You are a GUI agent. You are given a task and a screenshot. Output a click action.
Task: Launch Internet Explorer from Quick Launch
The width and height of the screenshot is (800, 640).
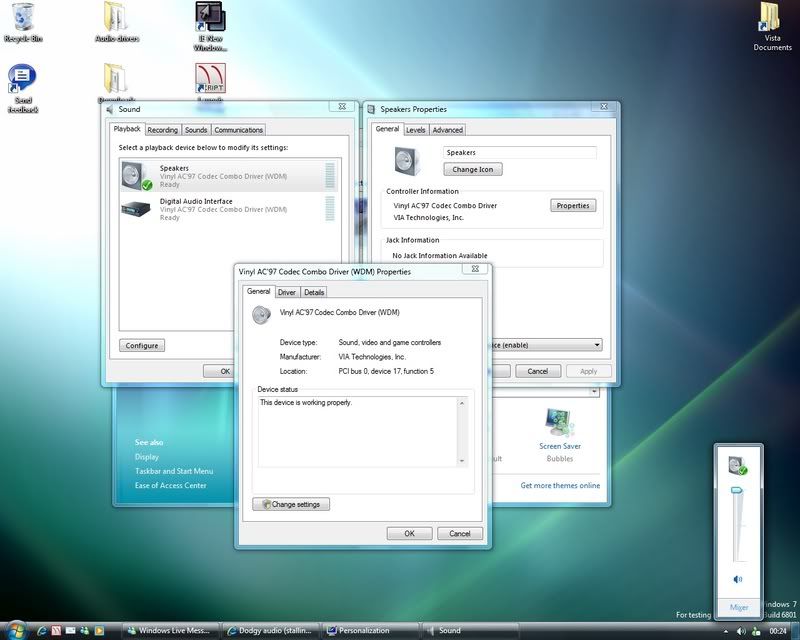pos(42,631)
